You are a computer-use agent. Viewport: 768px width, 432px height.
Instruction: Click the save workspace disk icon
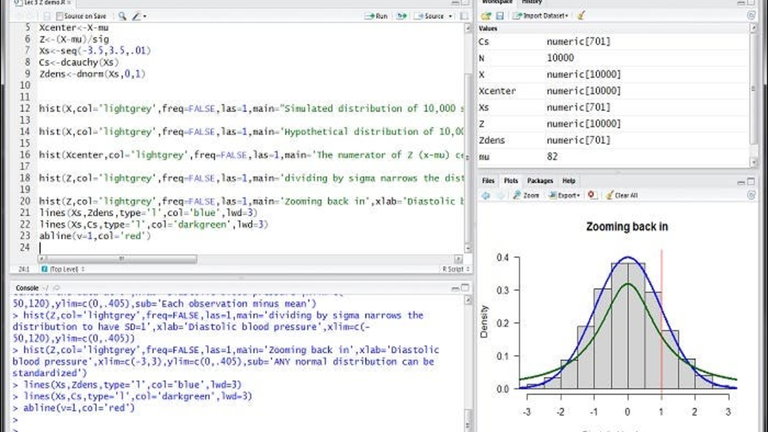click(x=500, y=16)
